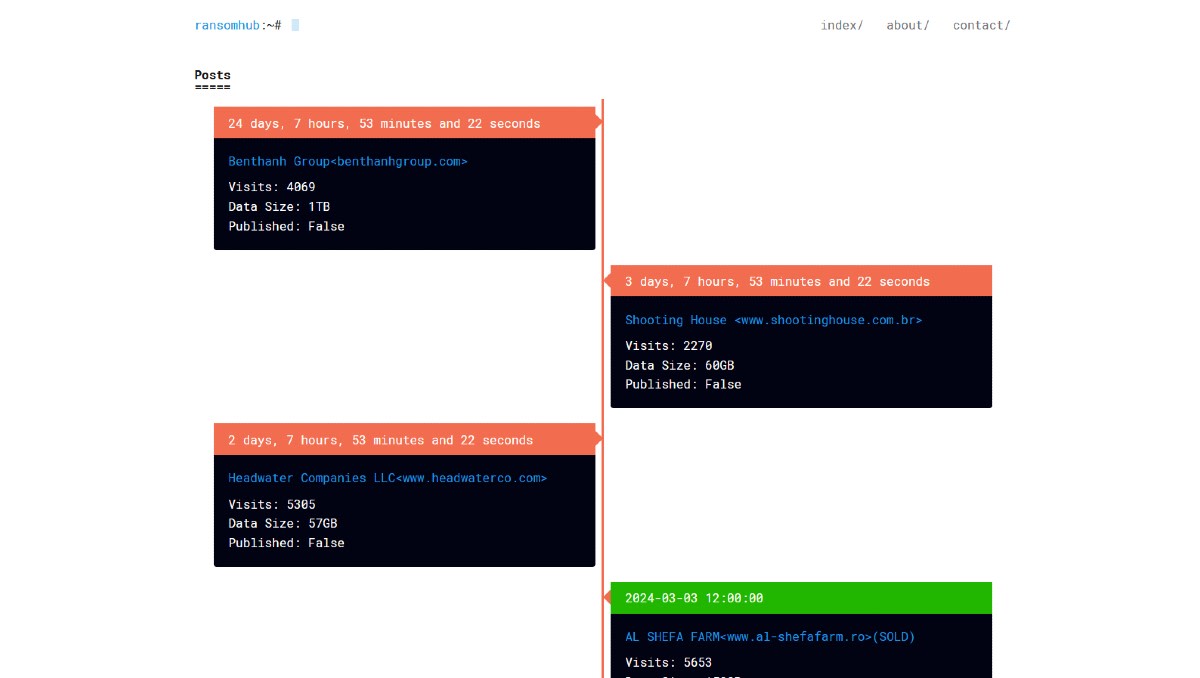The image size is (1200, 678).
Task: Click the Published: False field on Benthanh post
Action: coord(287,226)
